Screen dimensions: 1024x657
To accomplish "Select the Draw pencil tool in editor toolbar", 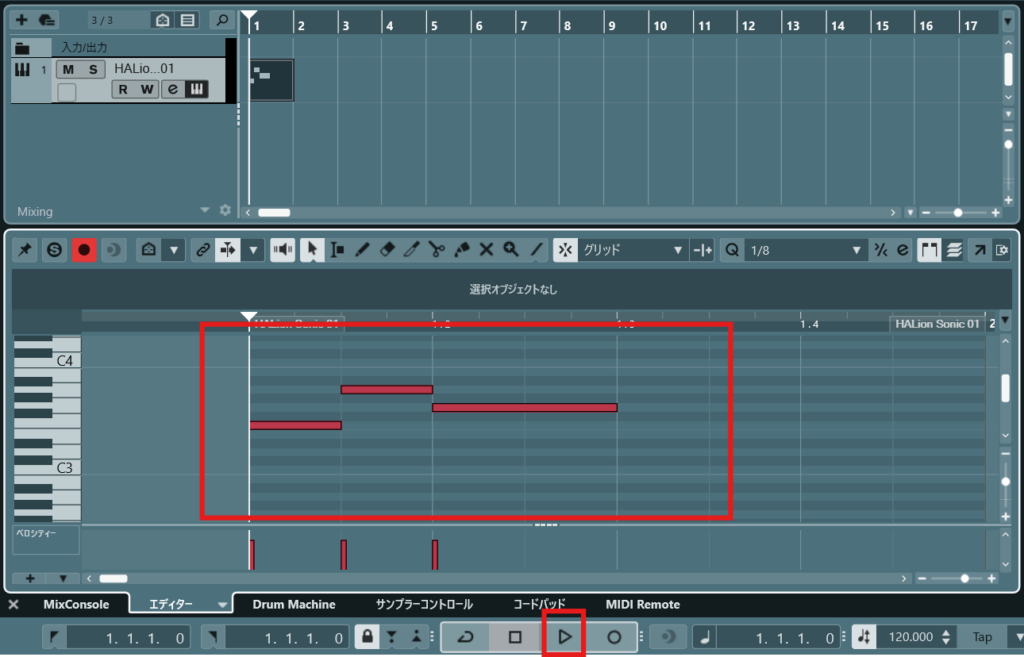I will point(363,250).
